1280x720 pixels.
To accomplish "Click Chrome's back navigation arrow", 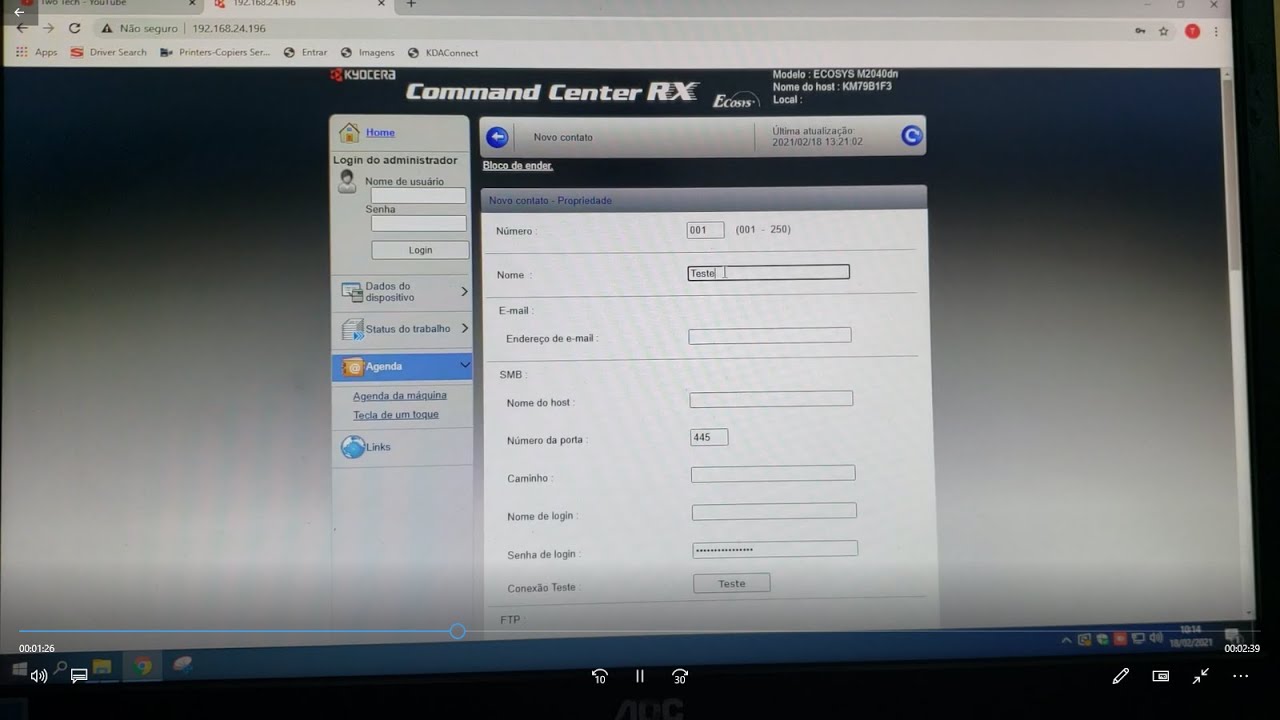I will pyautogui.click(x=22, y=29).
